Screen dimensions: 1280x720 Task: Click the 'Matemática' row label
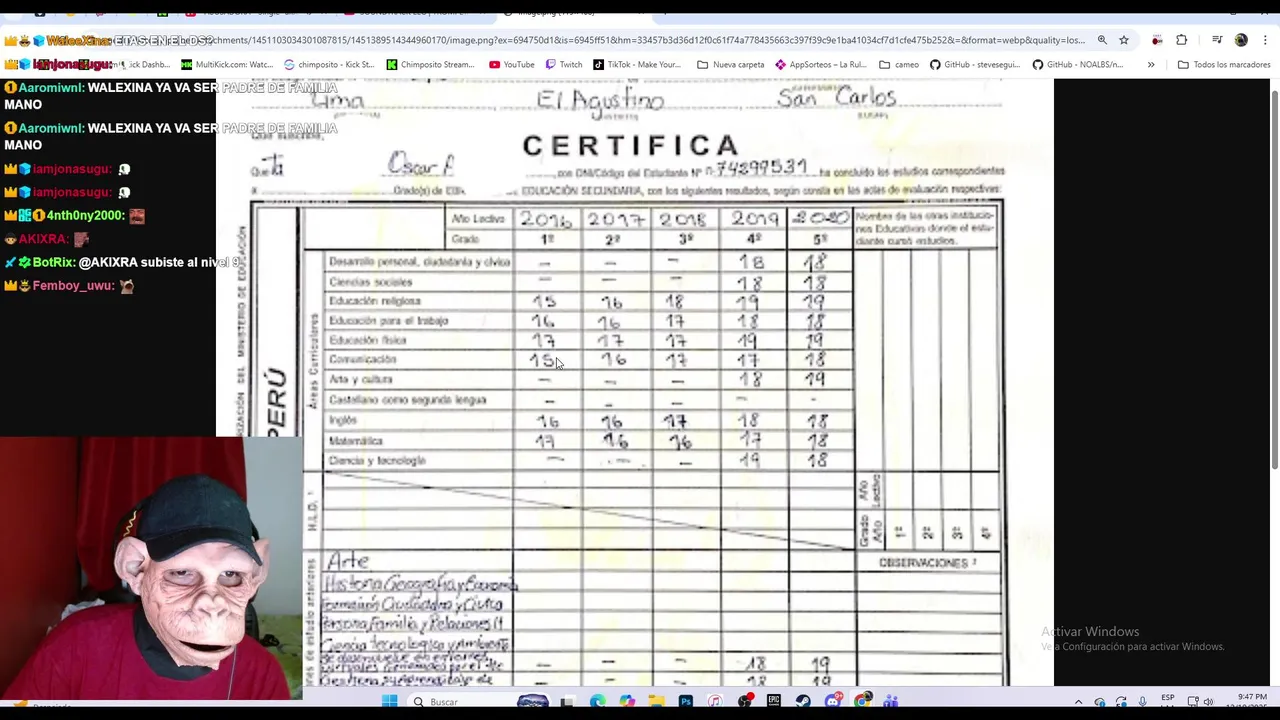[356, 441]
